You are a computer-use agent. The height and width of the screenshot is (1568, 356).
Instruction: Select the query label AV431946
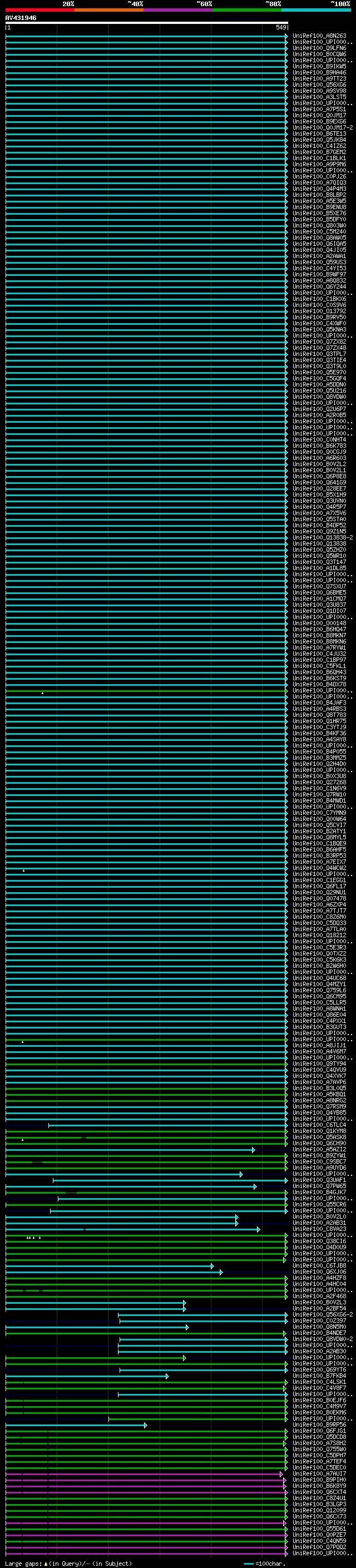[21, 18]
